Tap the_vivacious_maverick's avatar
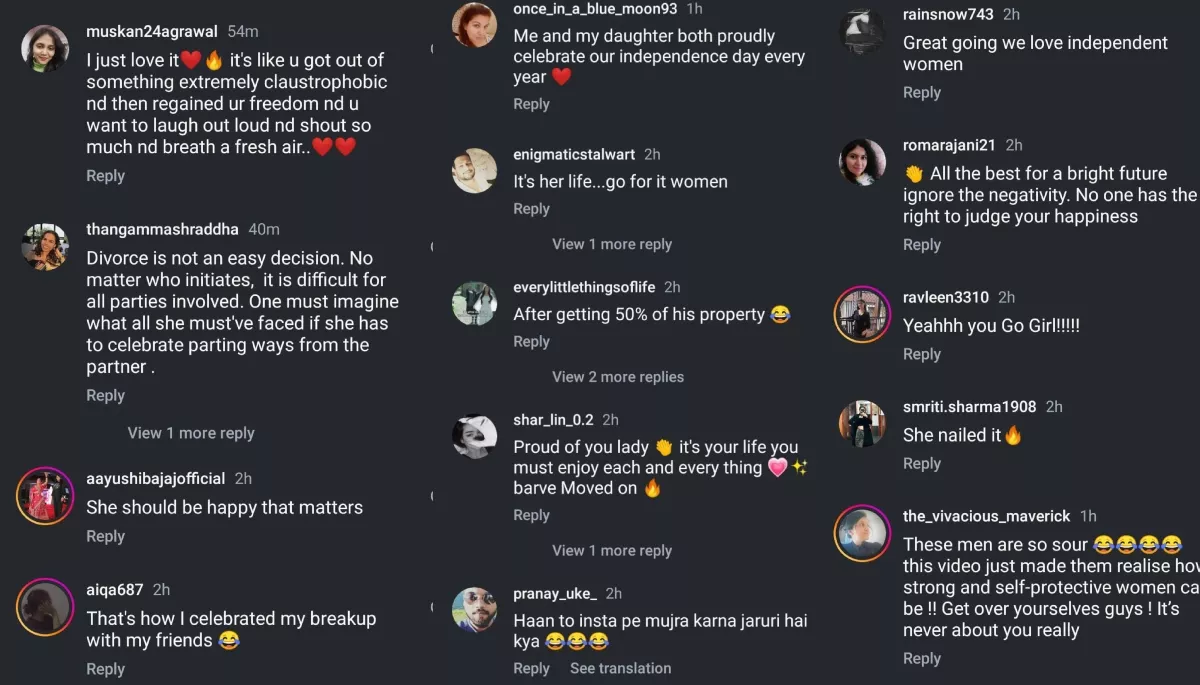Screen dimensions: 1200x685 (x=862, y=534)
